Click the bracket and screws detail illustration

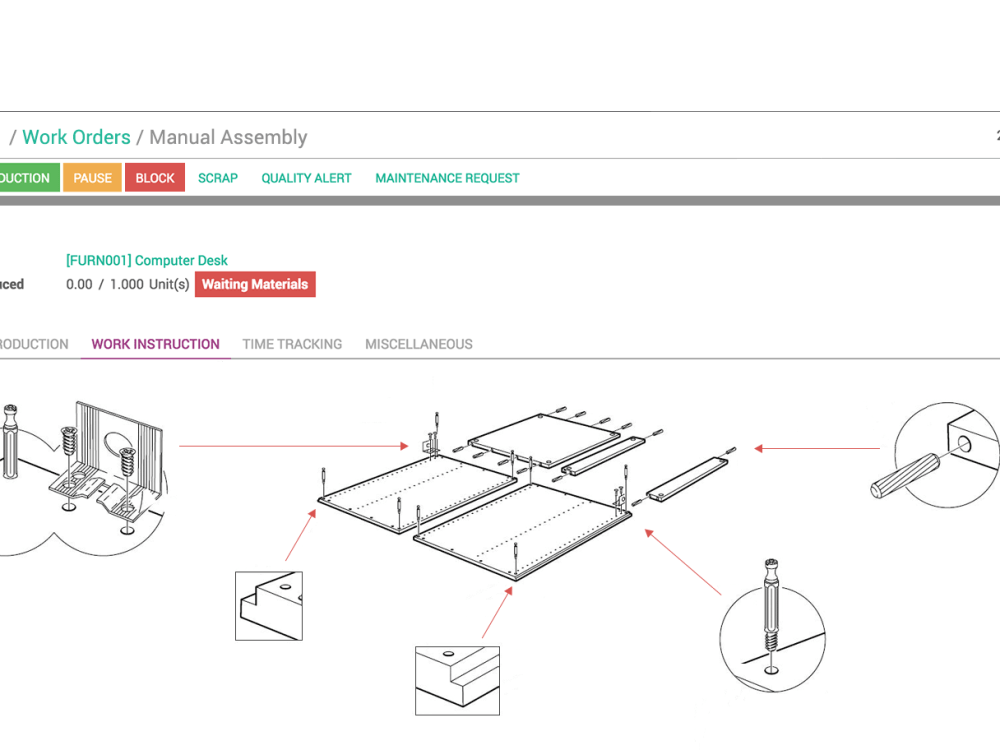pos(83,478)
